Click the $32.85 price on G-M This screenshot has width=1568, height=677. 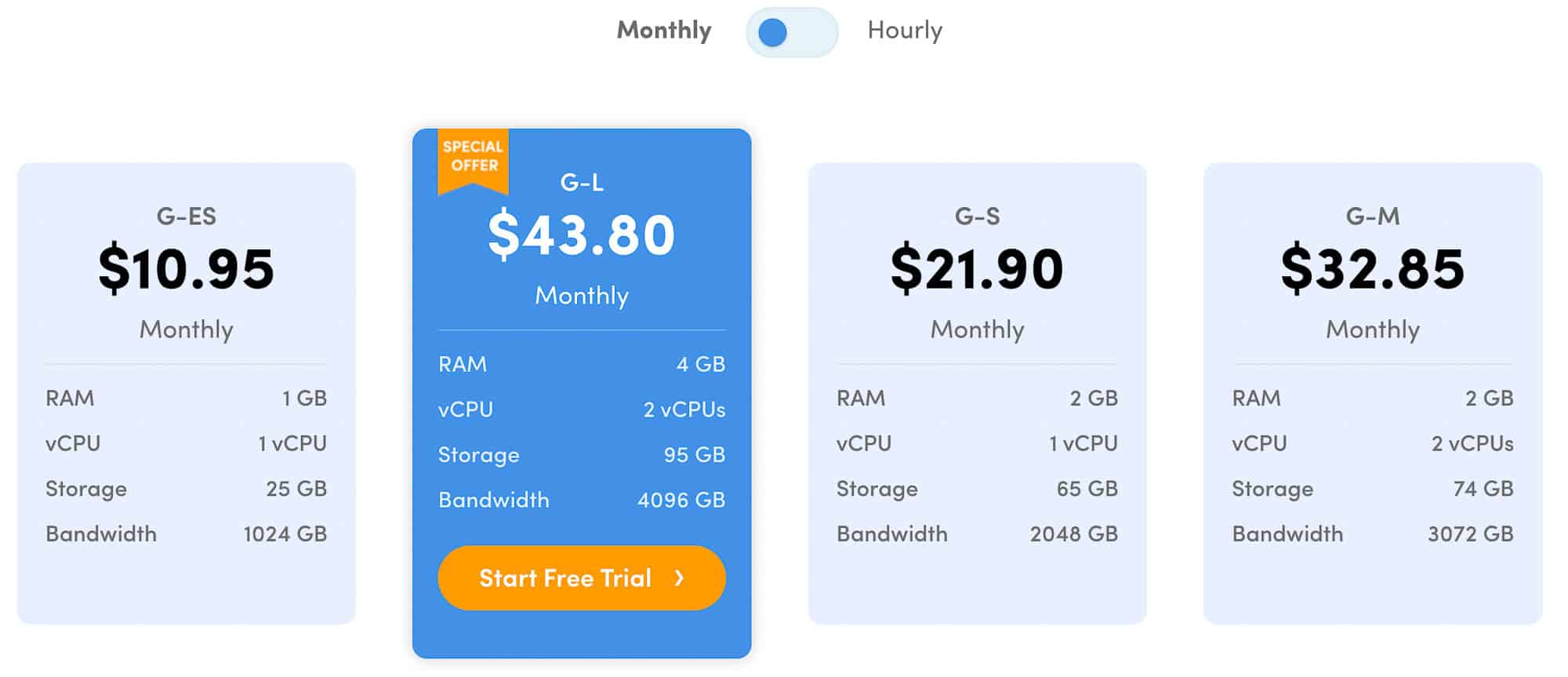(1374, 269)
